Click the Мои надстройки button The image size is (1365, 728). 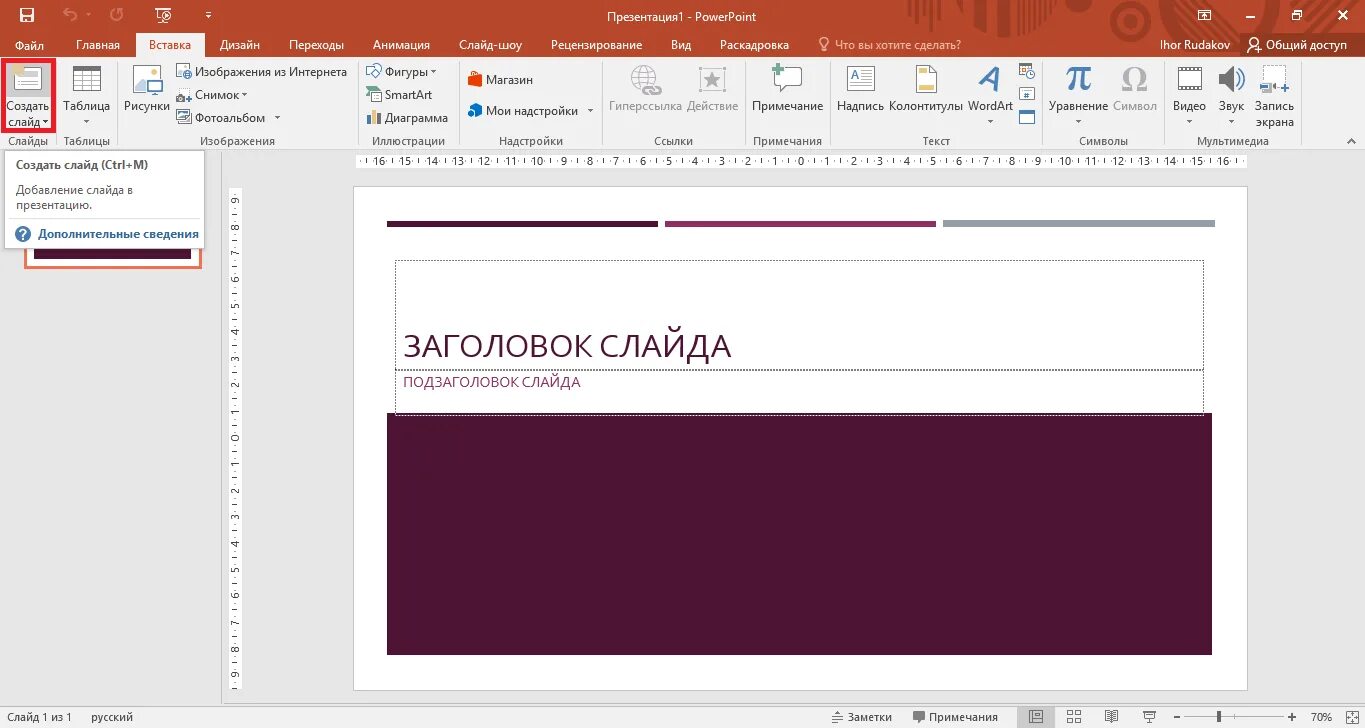pyautogui.click(x=523, y=111)
